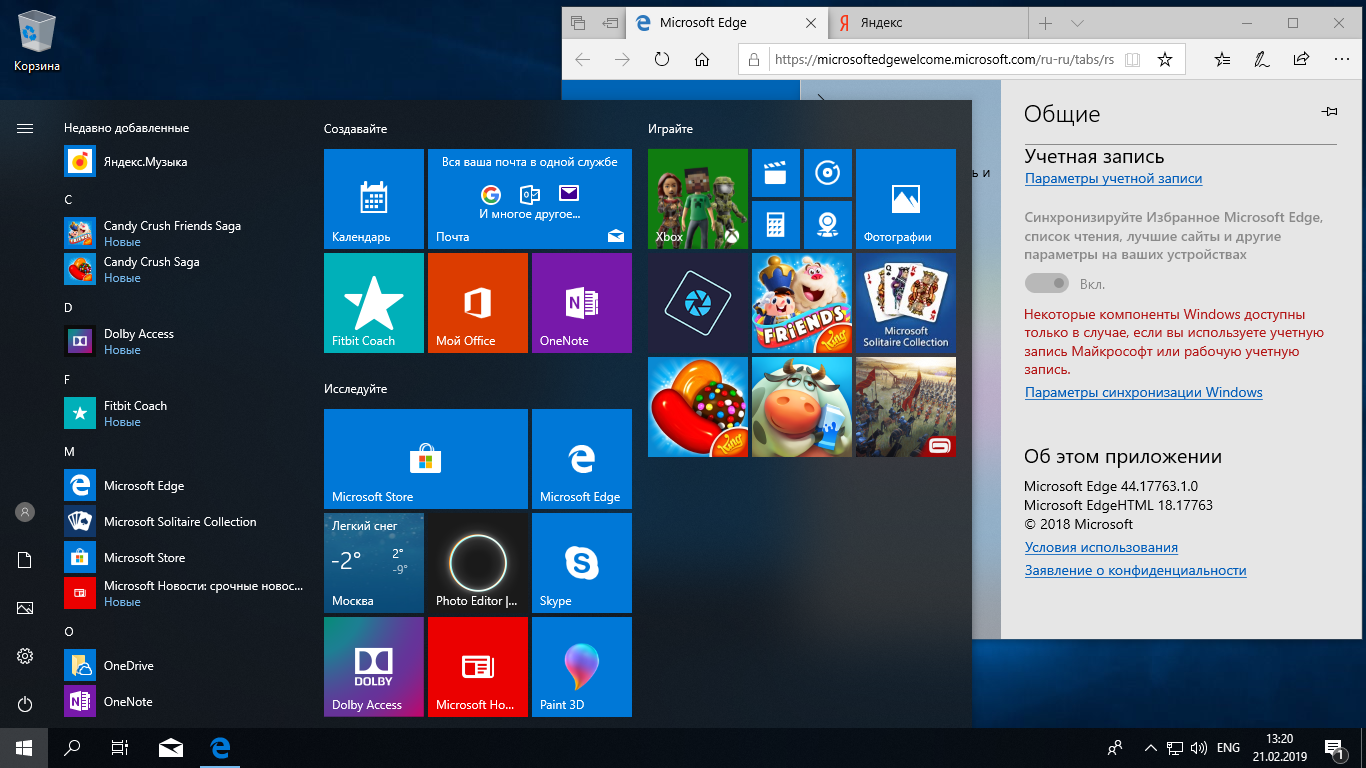Open OneDrive from the app list

coord(182,666)
